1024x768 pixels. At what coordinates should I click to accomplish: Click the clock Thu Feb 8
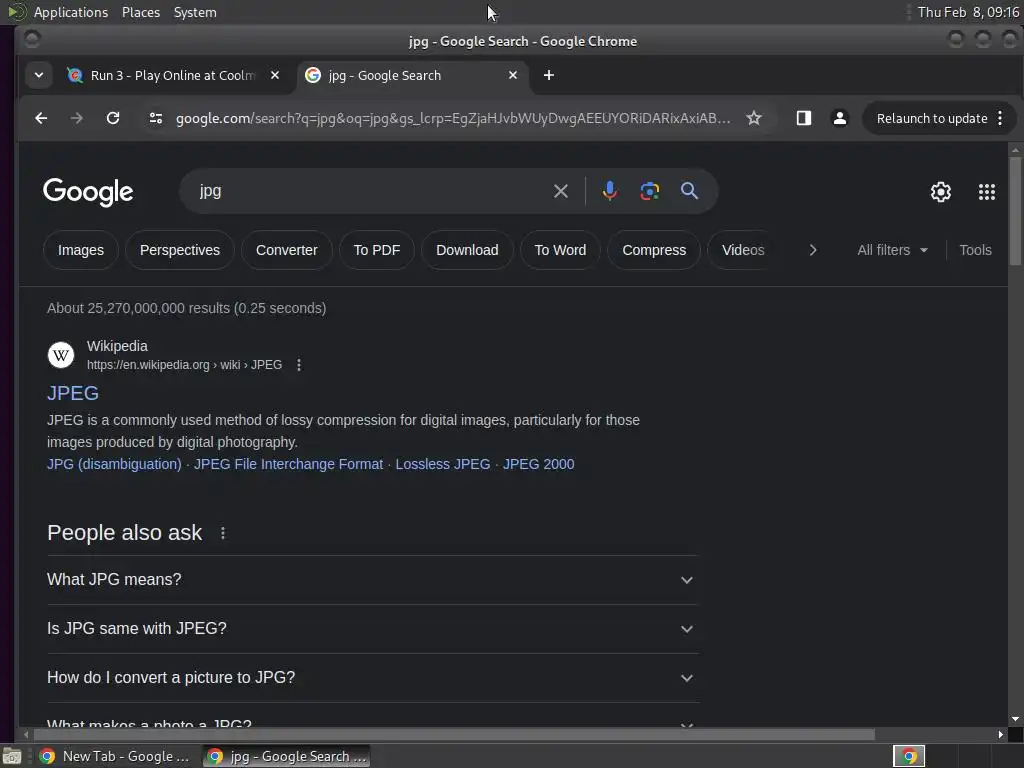968,12
